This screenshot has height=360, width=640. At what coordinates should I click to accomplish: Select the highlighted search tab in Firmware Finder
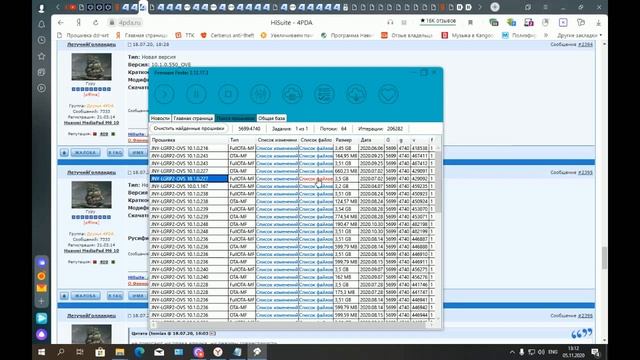pyautogui.click(x=236, y=118)
